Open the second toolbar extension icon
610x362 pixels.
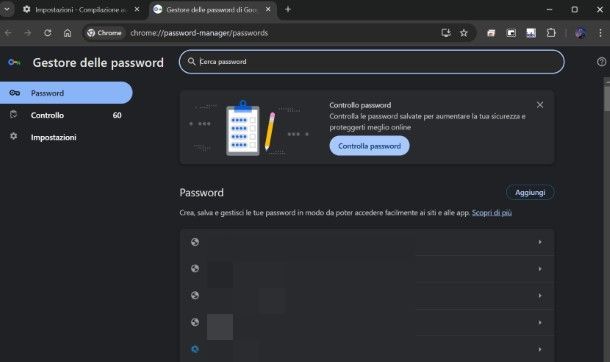pyautogui.click(x=511, y=33)
